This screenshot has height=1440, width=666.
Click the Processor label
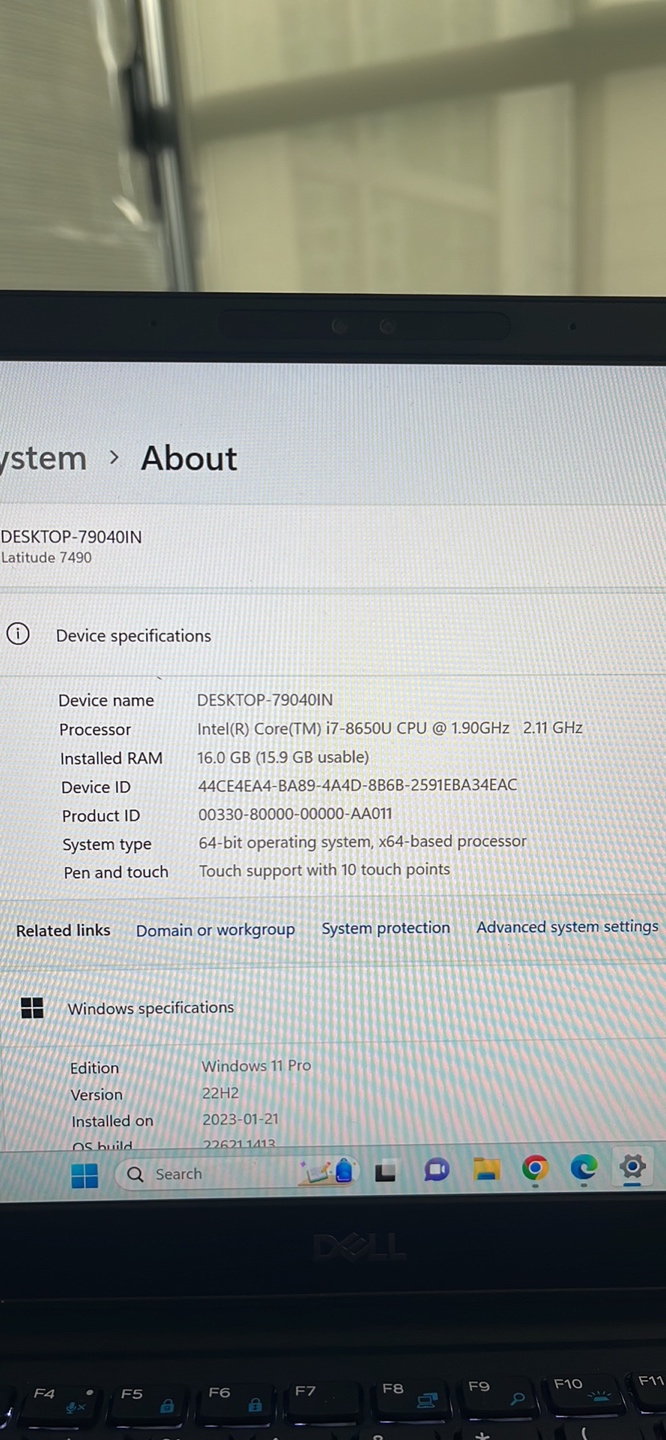[95, 730]
